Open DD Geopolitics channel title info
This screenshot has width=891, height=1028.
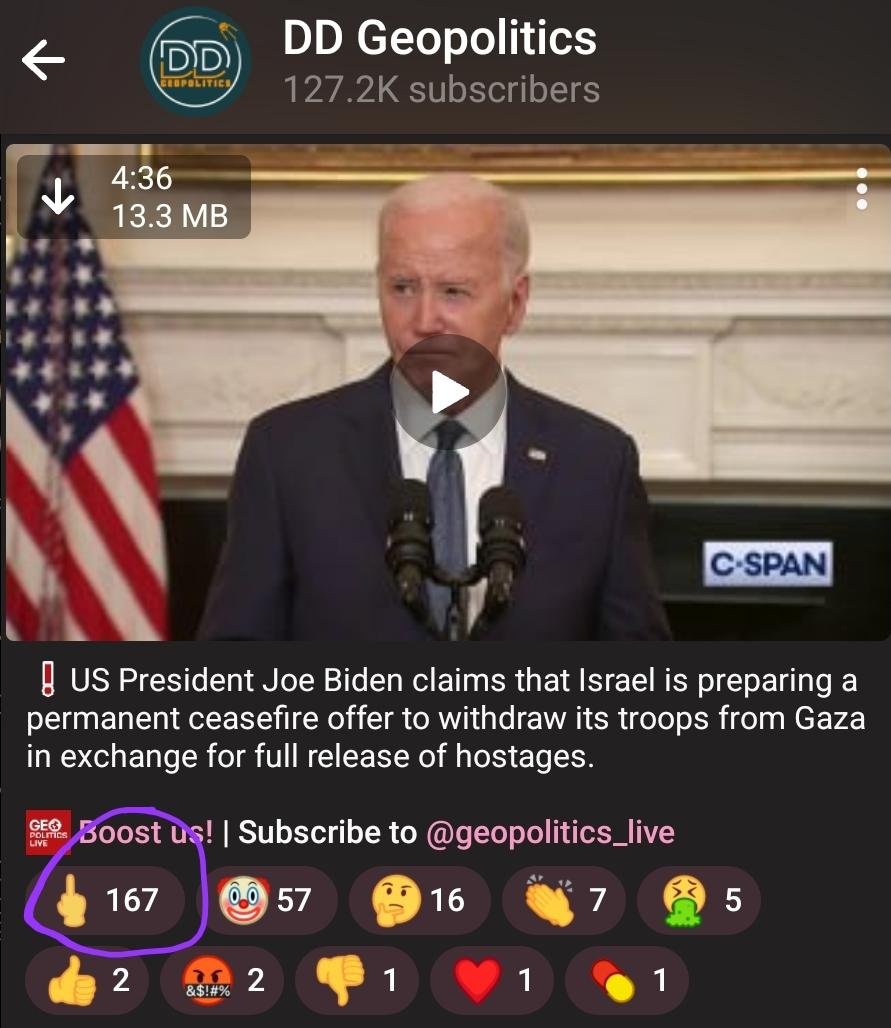coord(440,38)
